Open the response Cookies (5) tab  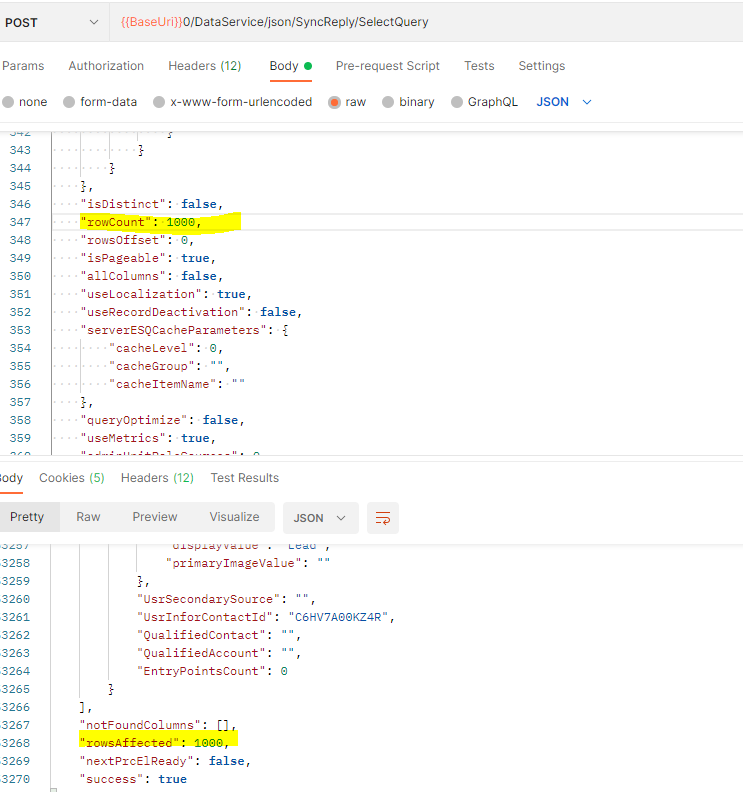click(x=72, y=478)
